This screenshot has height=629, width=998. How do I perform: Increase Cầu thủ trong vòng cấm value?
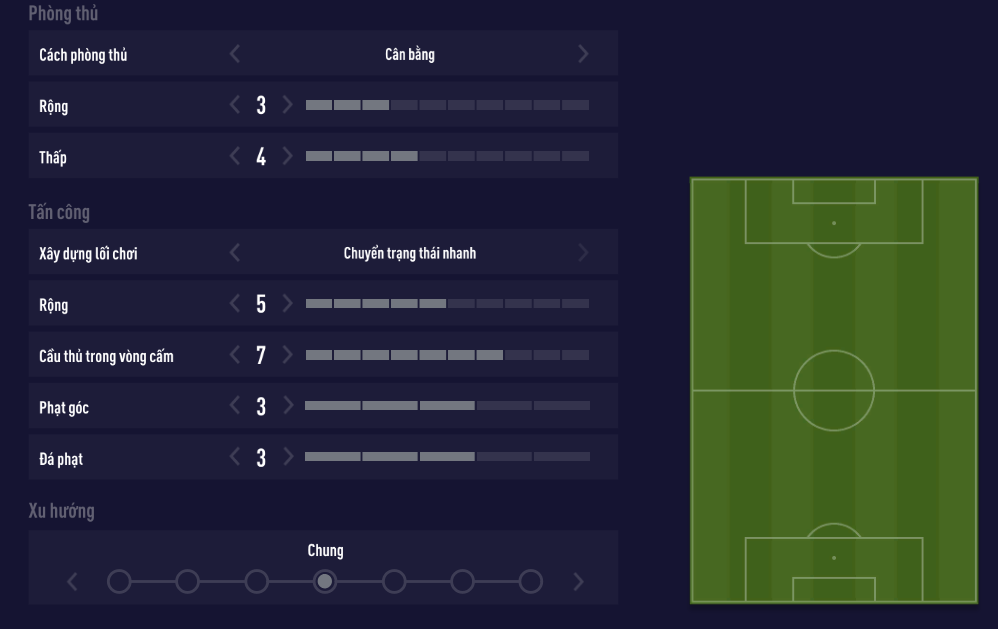(x=287, y=354)
